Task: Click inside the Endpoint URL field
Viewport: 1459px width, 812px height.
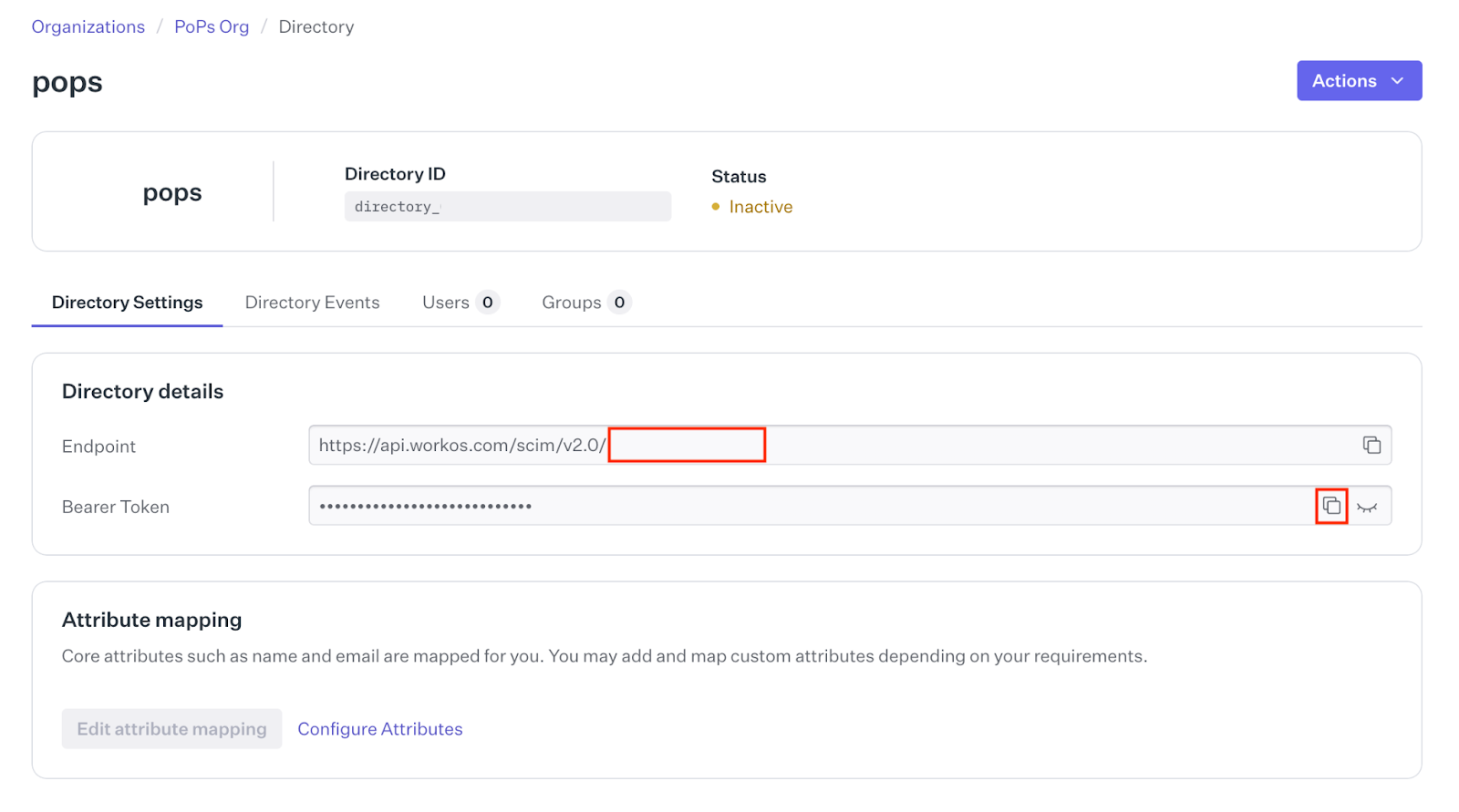Action: (x=1003, y=445)
